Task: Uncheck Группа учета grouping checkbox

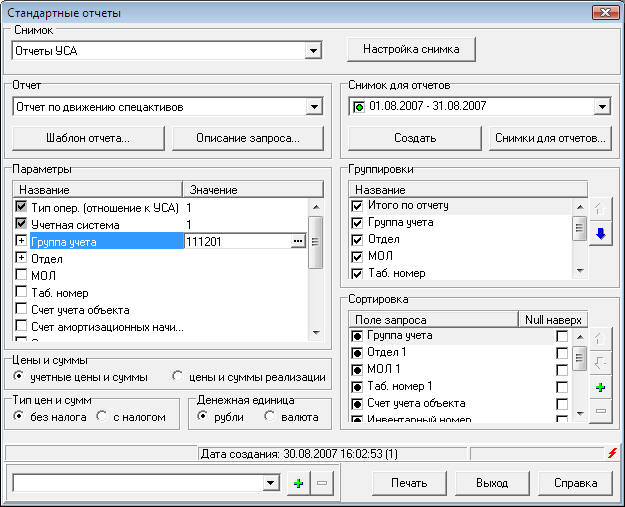Action: [357, 223]
